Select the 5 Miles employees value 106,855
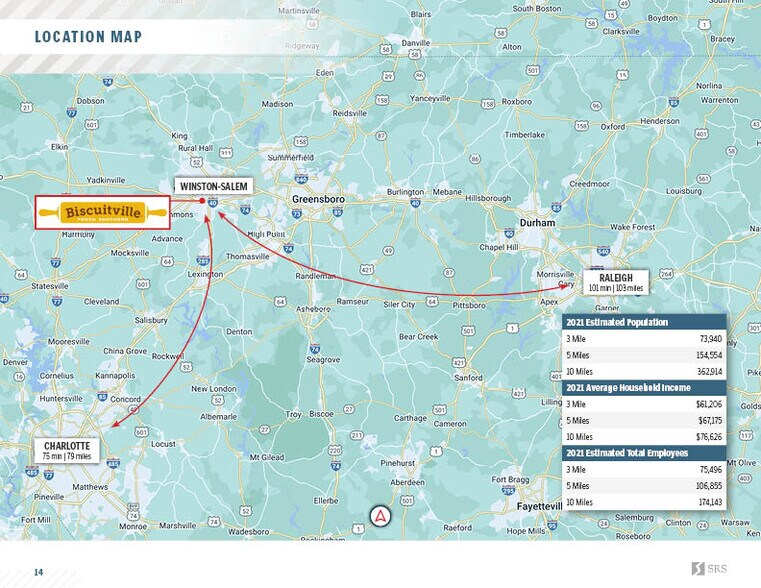 point(706,486)
